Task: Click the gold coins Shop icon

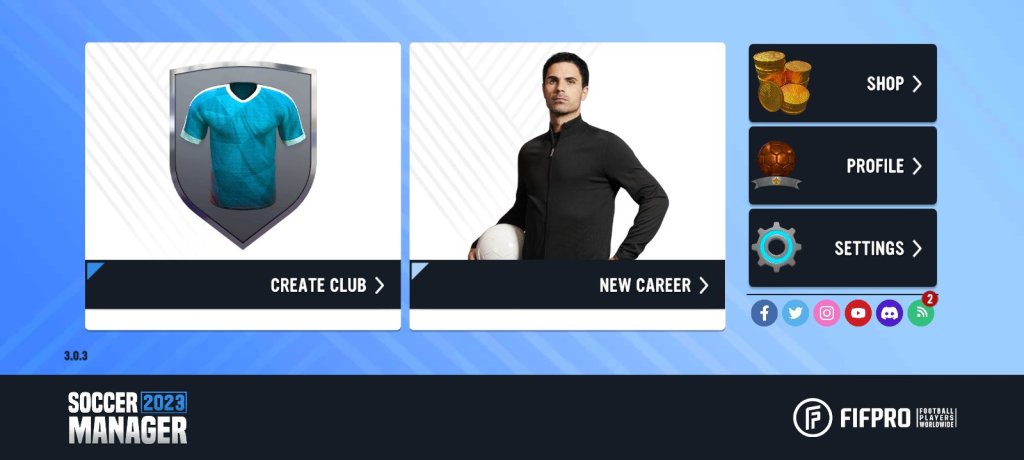Action: [782, 83]
